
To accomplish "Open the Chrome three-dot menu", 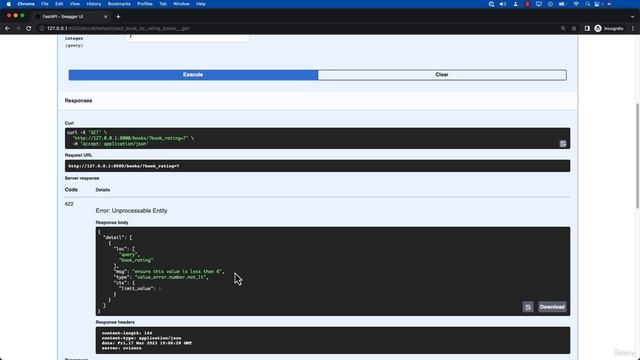I will click(633, 28).
